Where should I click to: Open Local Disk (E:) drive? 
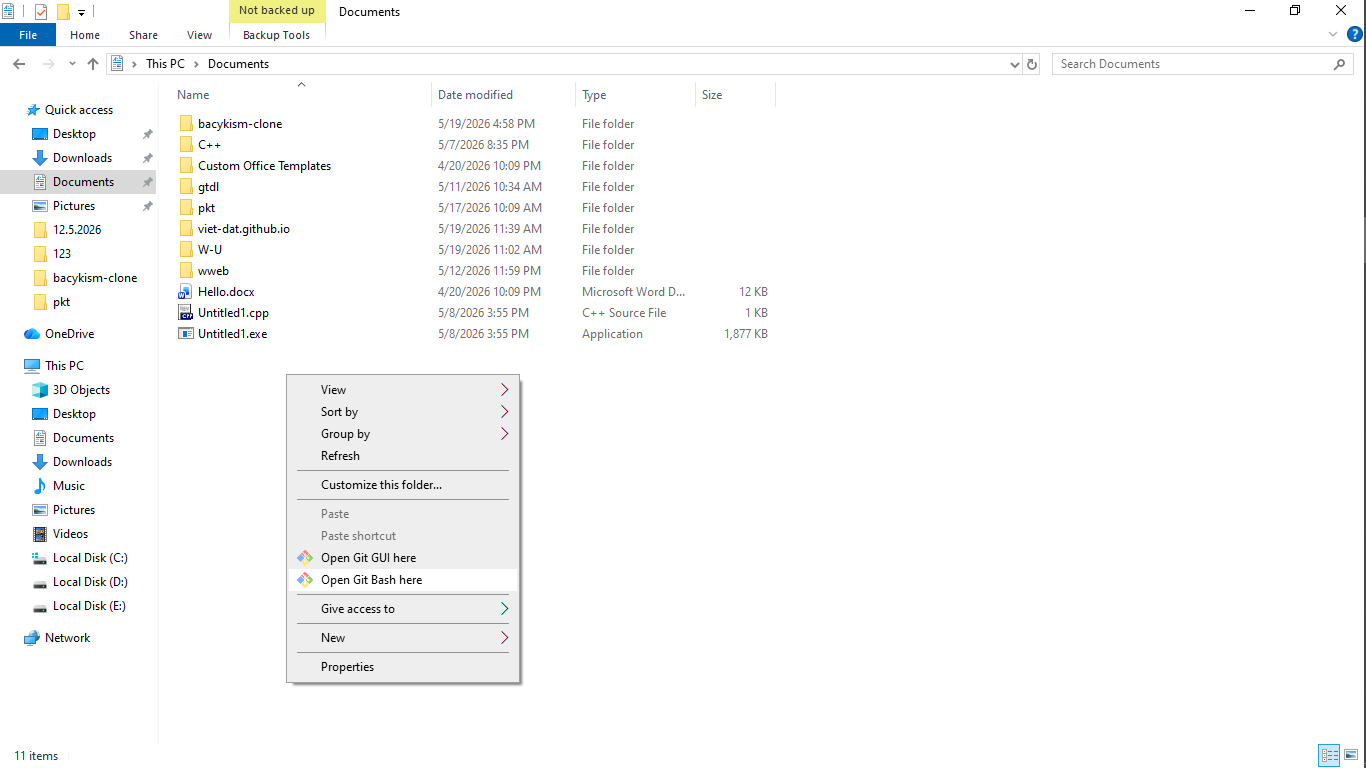[x=89, y=606]
